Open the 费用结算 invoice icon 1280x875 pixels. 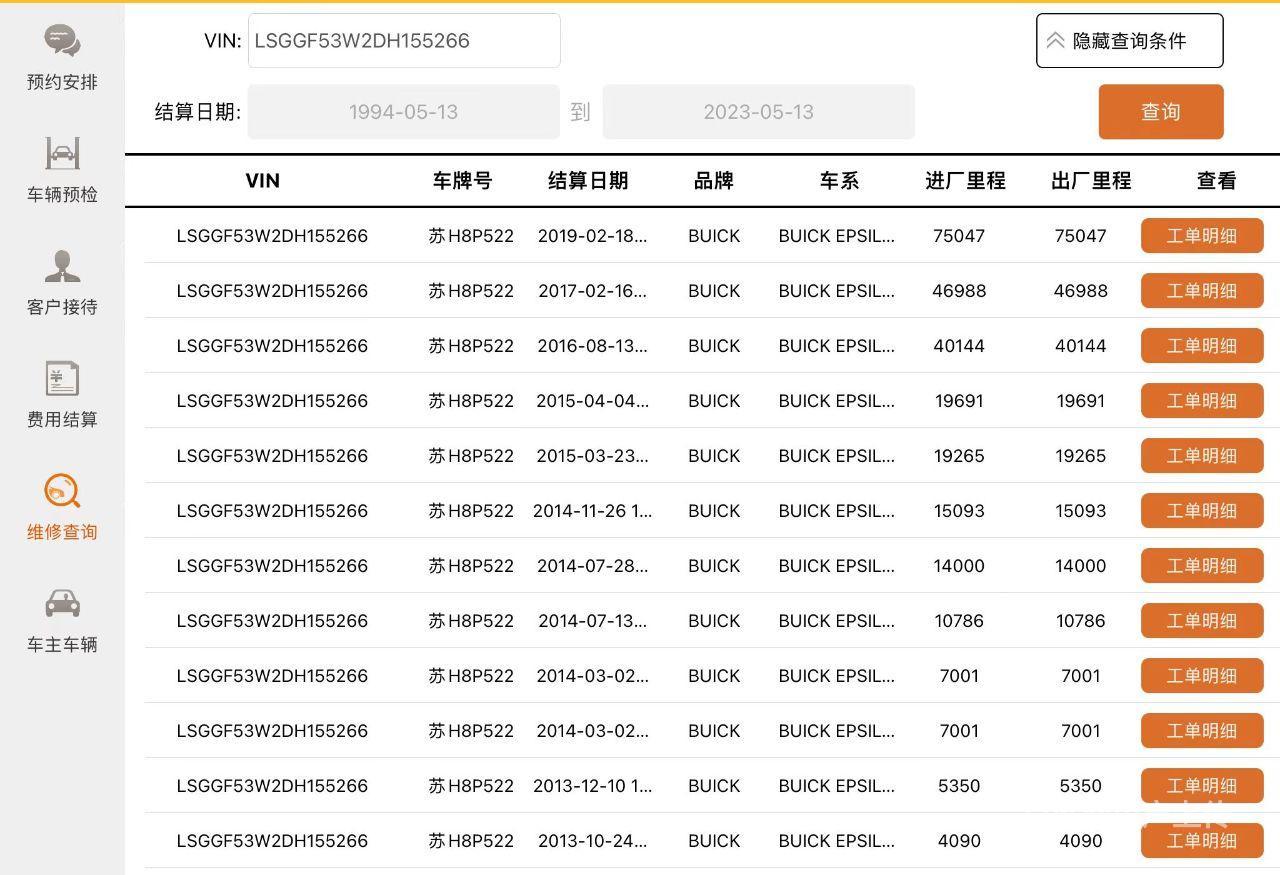pos(62,379)
